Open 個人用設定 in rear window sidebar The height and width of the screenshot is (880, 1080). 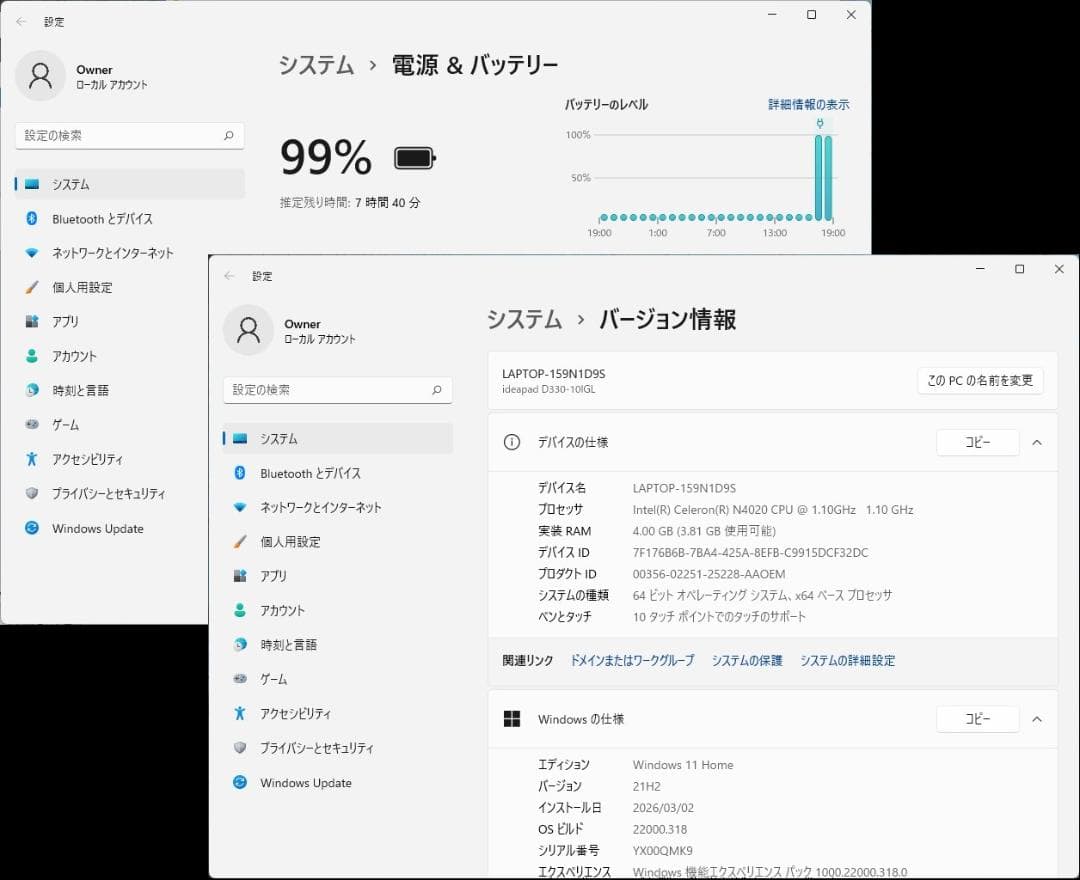point(83,287)
